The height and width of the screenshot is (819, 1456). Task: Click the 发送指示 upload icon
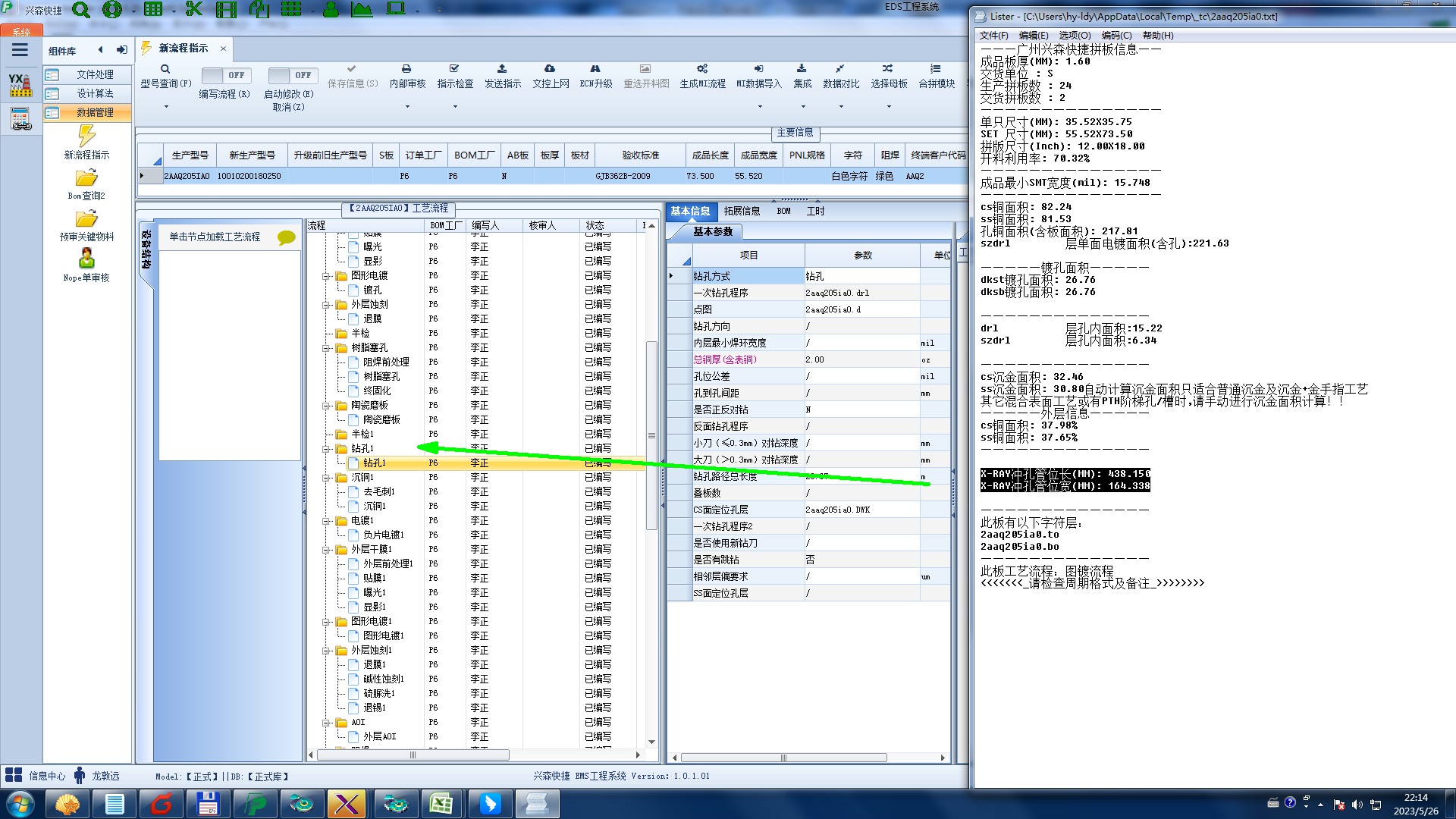coord(502,69)
